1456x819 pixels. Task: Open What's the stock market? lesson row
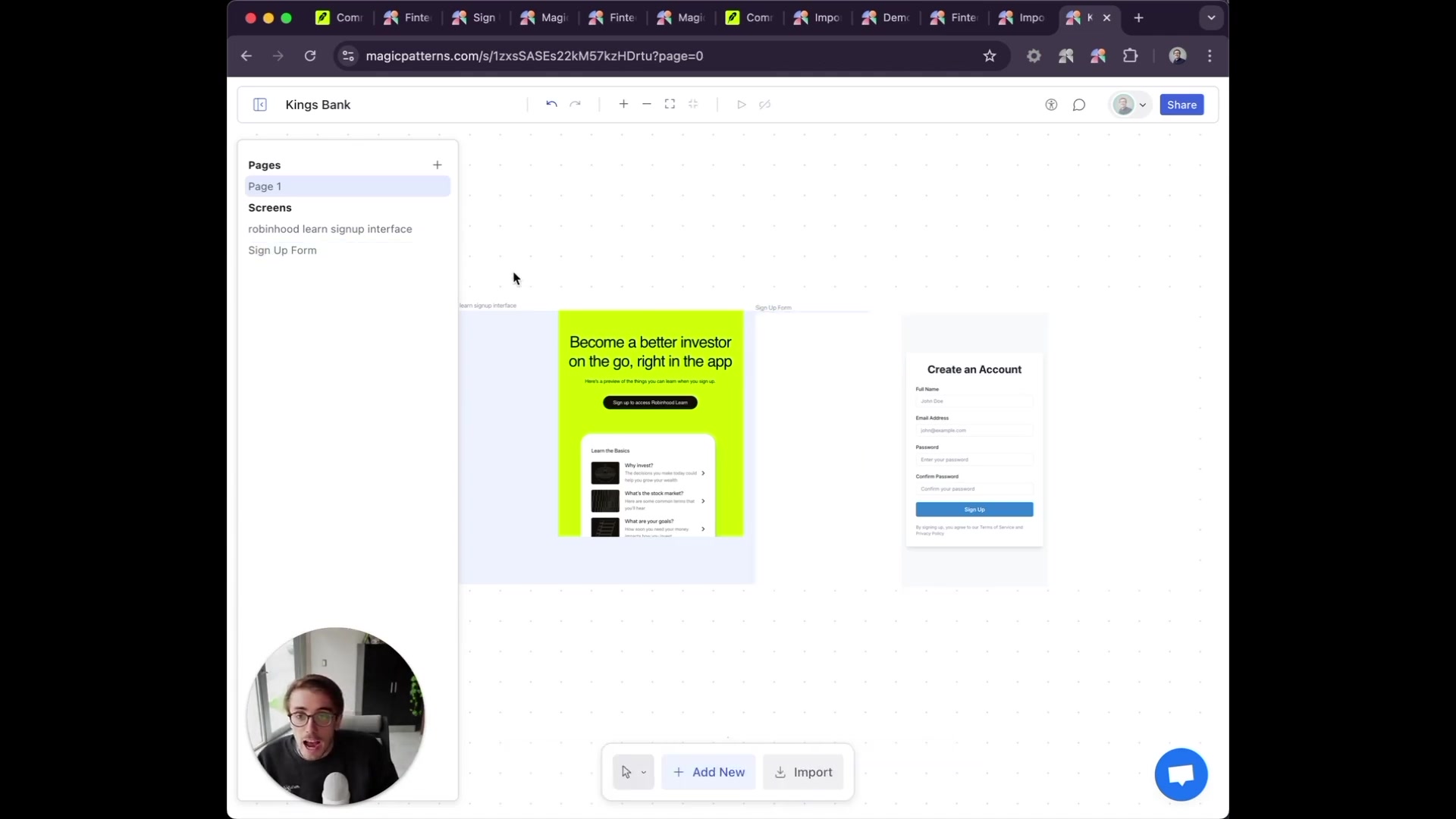pos(648,500)
